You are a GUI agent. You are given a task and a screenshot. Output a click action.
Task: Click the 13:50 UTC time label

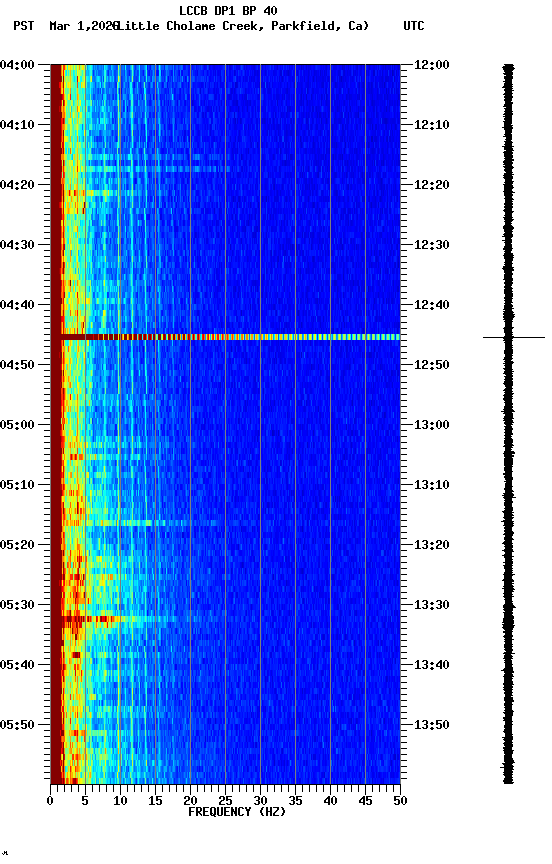point(432,725)
